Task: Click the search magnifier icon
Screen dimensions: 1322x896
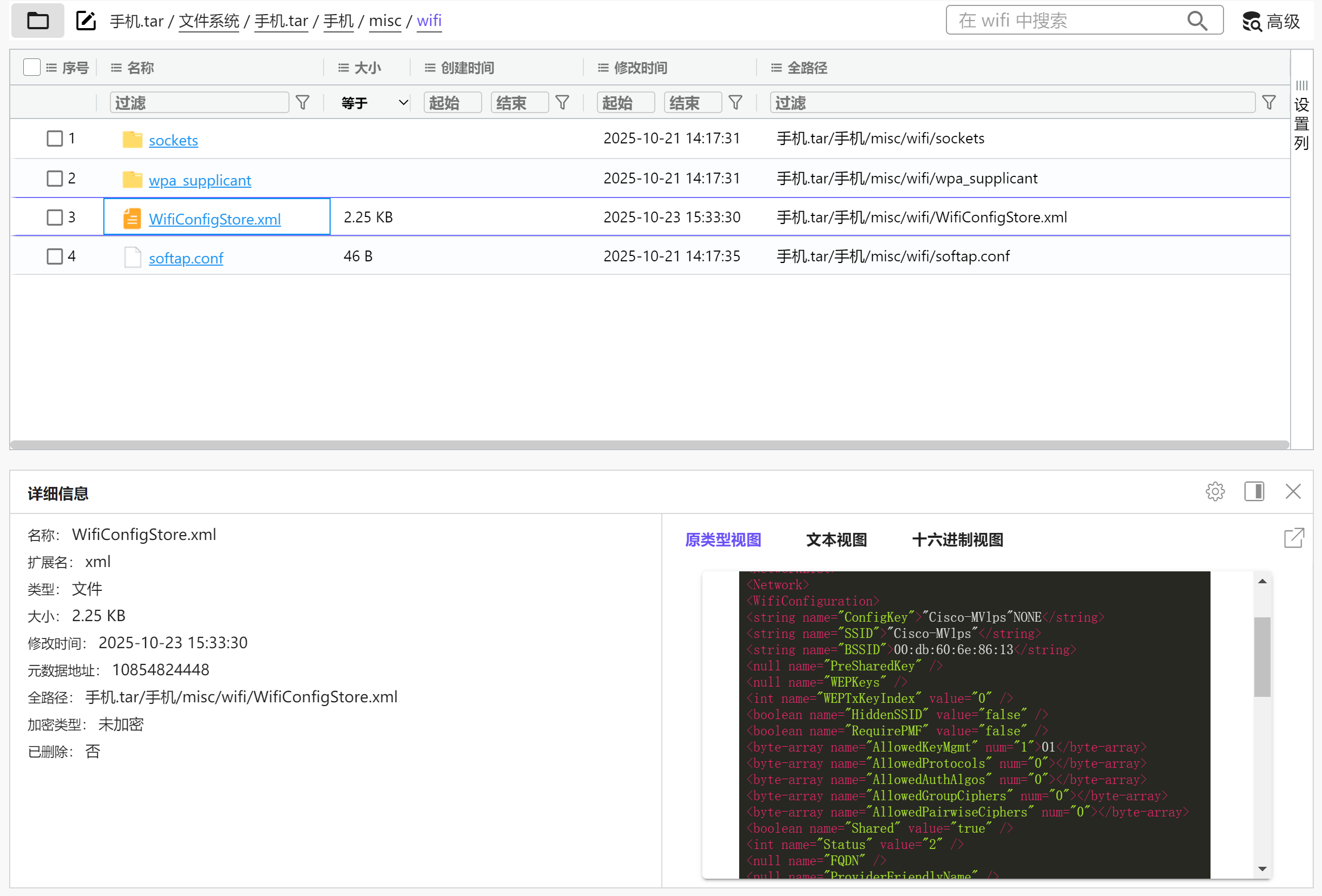Action: (1197, 21)
